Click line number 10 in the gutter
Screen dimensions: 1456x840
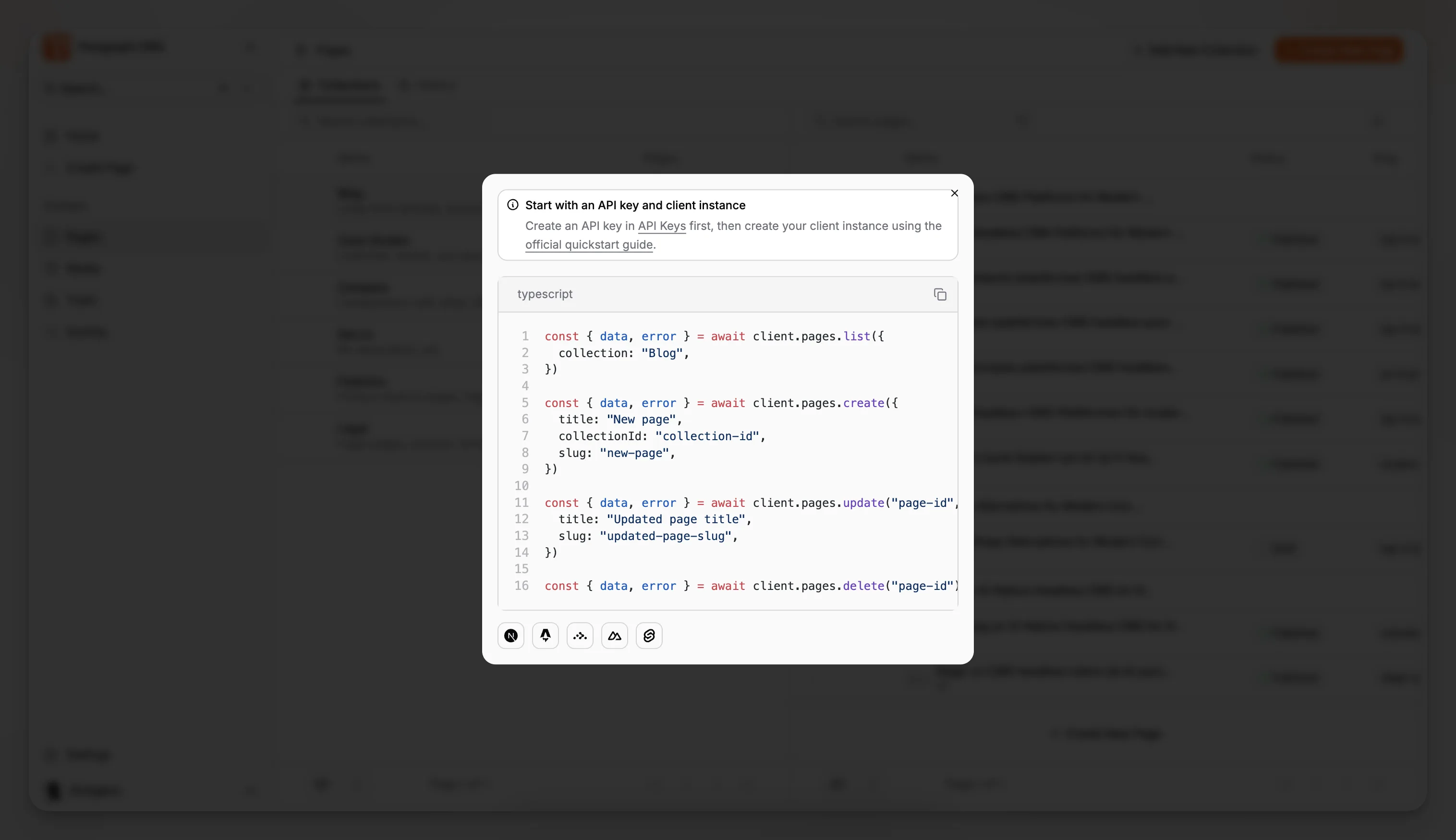click(522, 486)
